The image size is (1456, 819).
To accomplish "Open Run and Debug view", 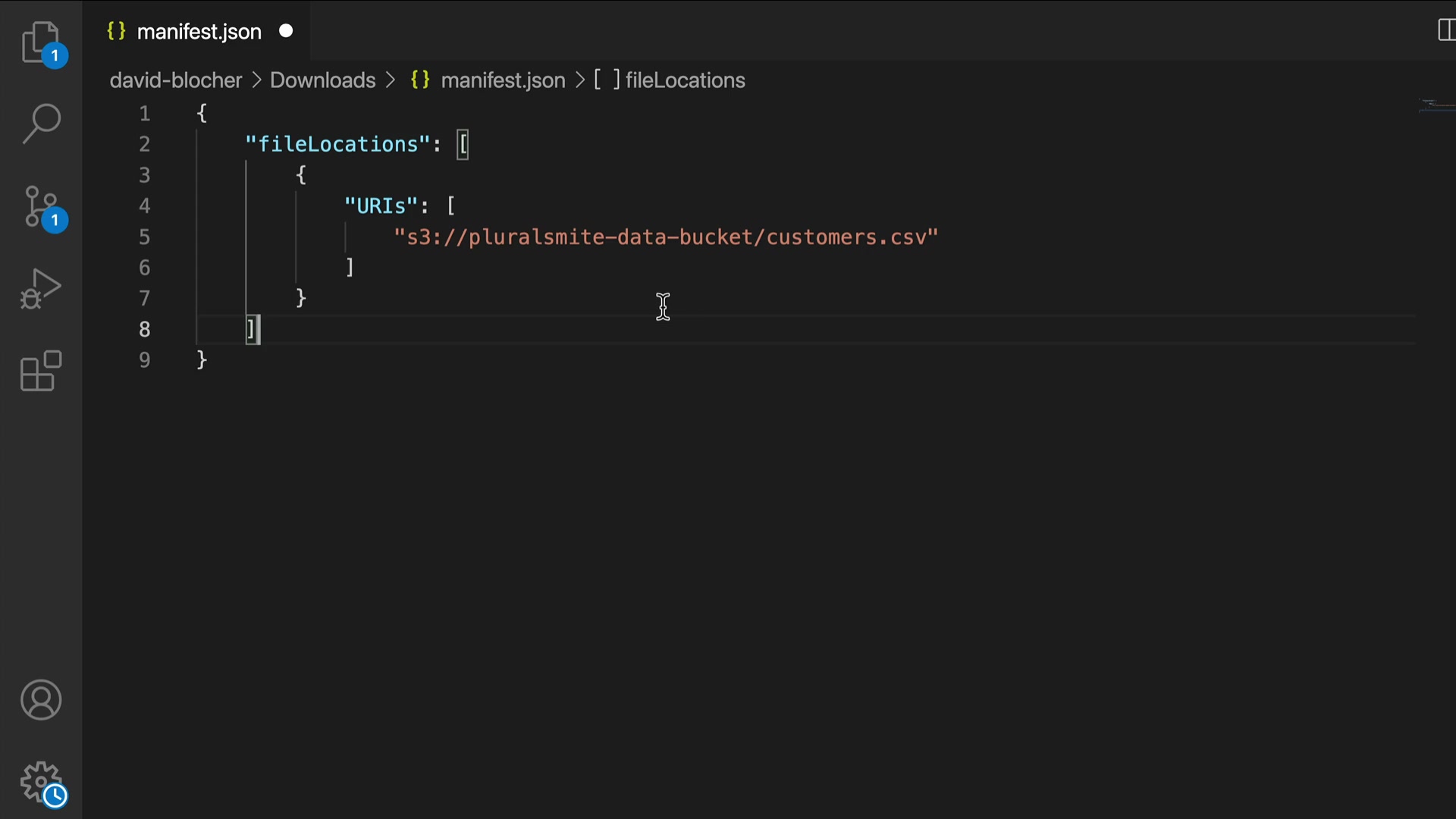I will click(x=41, y=289).
